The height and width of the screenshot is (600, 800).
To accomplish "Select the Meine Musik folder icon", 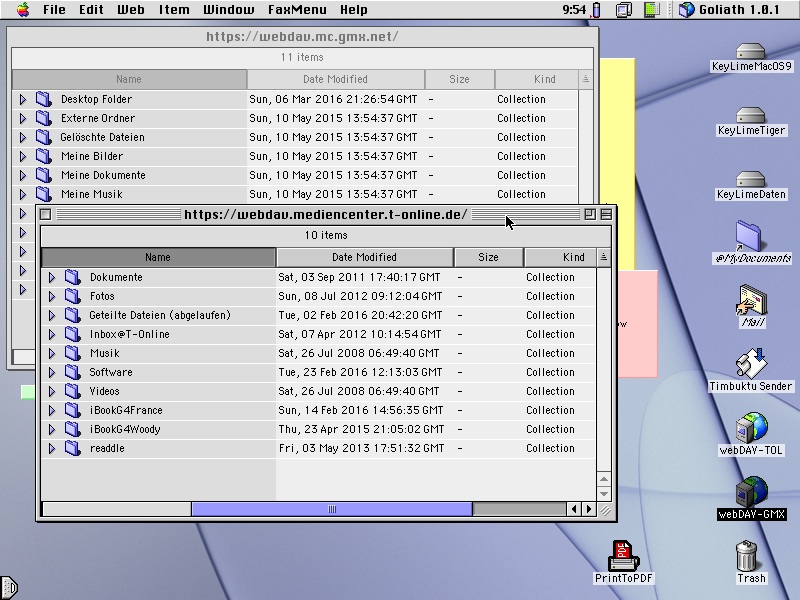I will (x=44, y=194).
